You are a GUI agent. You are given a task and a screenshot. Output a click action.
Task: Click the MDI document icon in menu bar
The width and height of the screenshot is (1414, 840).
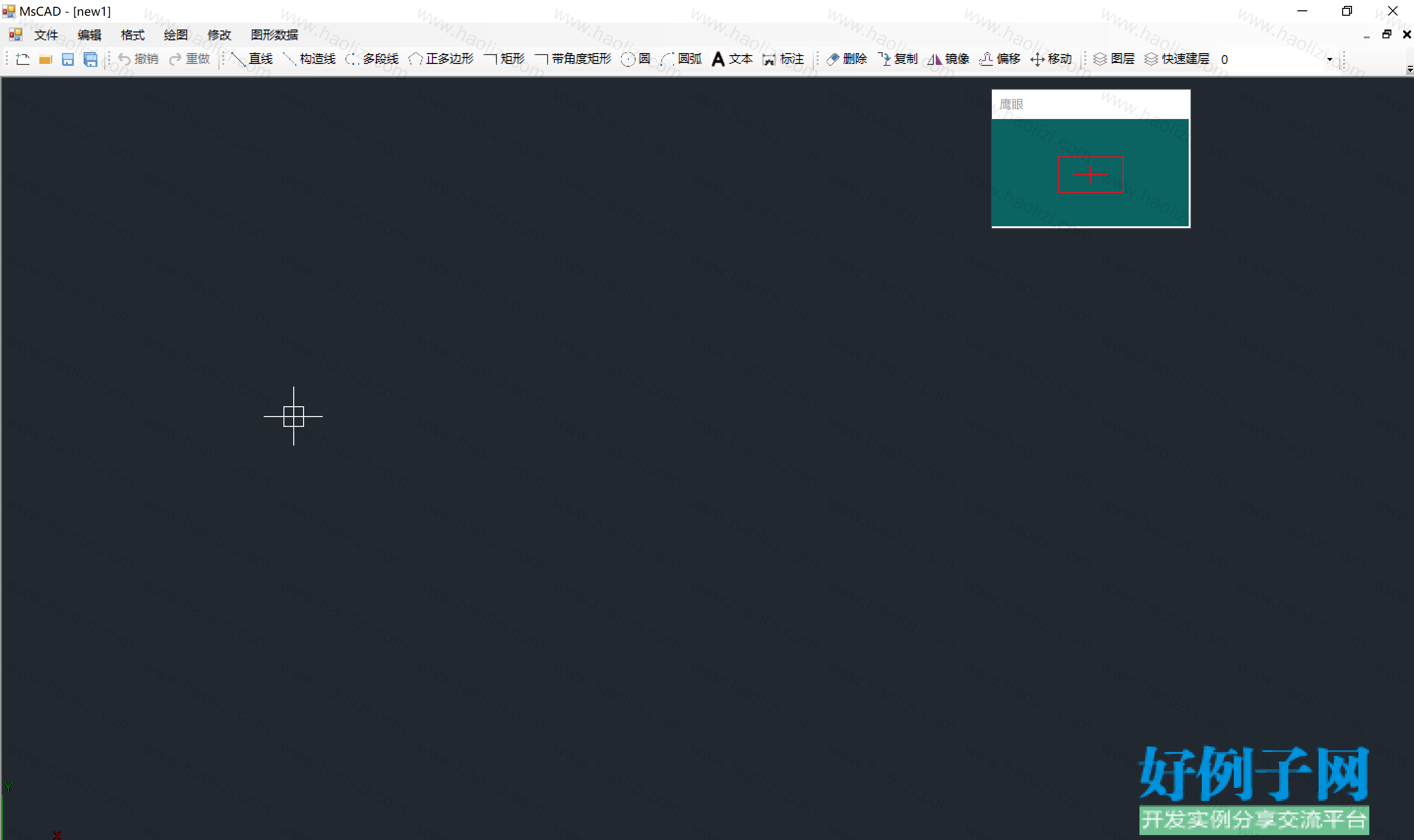(15, 34)
